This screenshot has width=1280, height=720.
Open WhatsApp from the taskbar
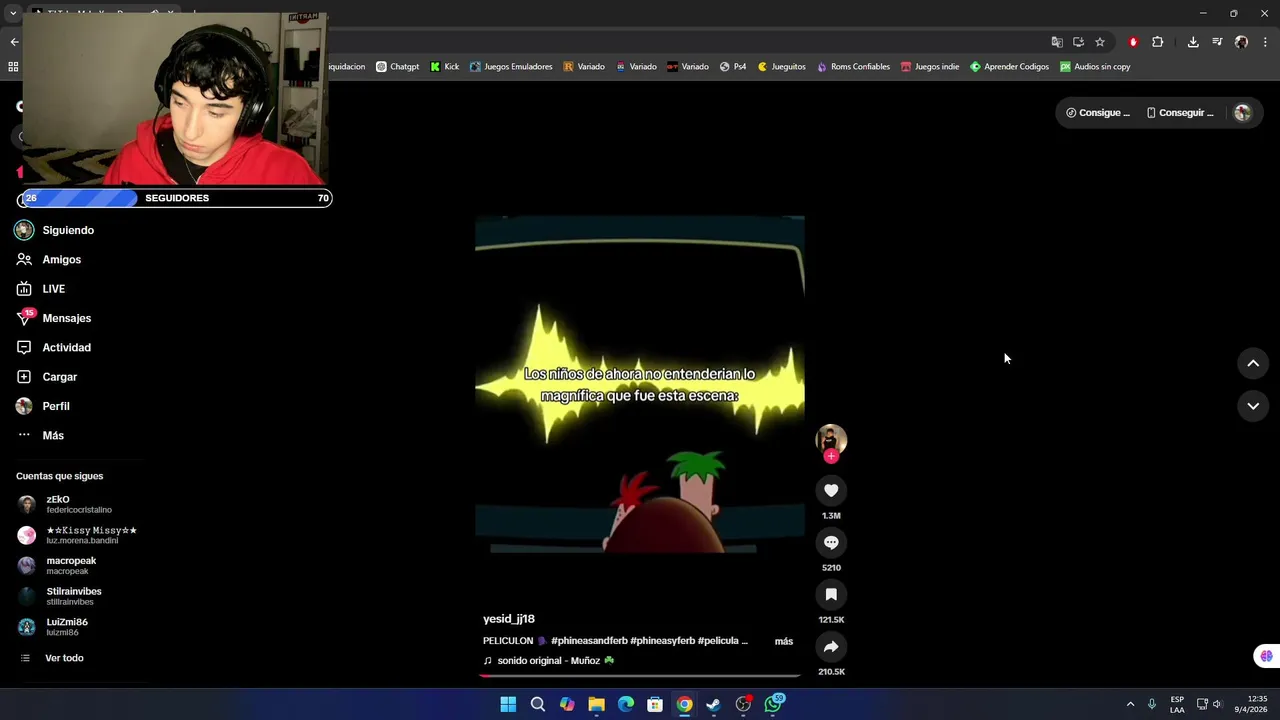773,704
